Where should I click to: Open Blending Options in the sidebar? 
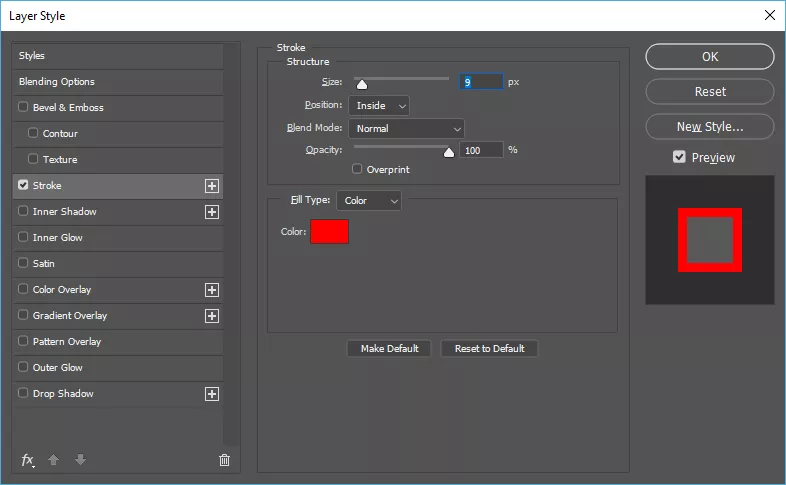(118, 82)
